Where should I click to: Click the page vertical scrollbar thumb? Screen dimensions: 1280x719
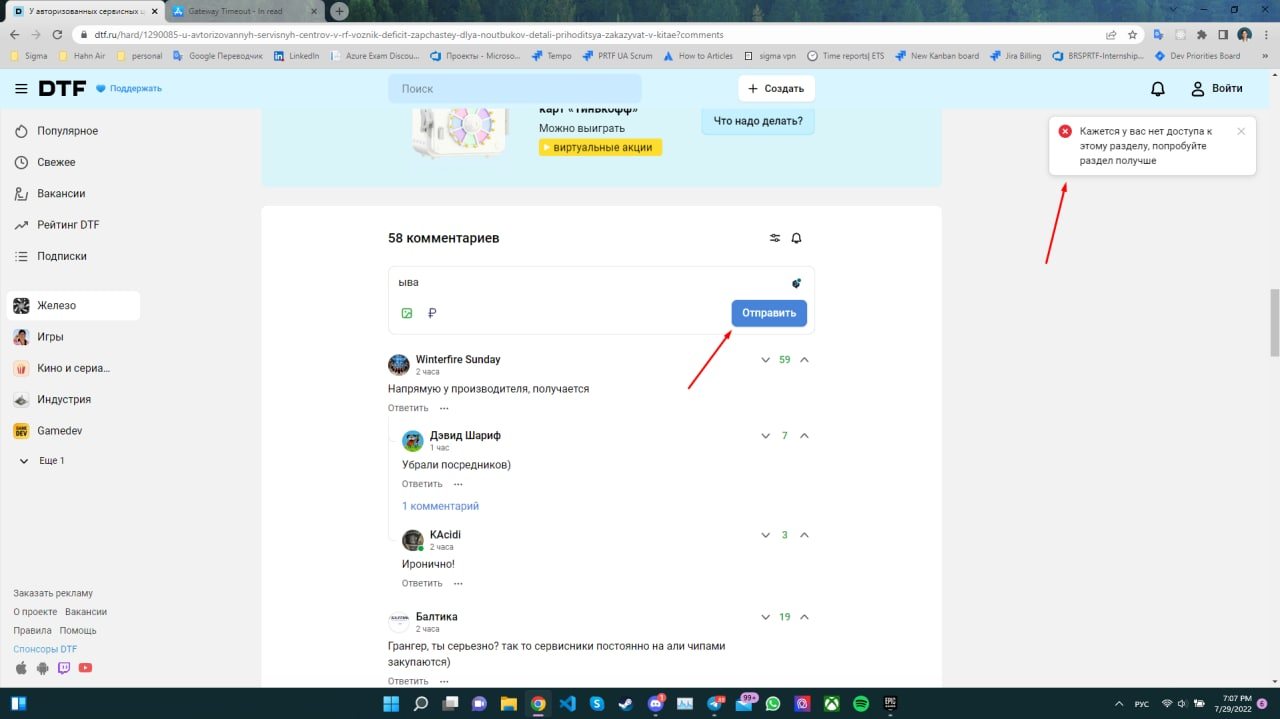tap(1274, 322)
